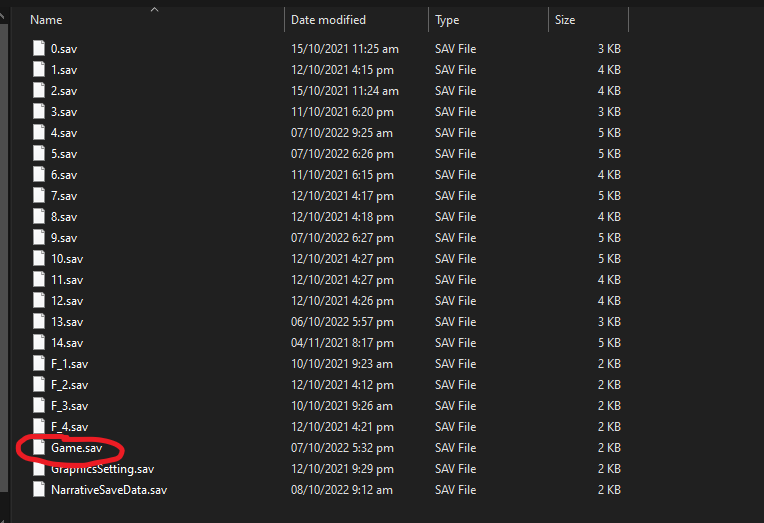Click the F_1.sav file icon
764x523 pixels.
39,364
